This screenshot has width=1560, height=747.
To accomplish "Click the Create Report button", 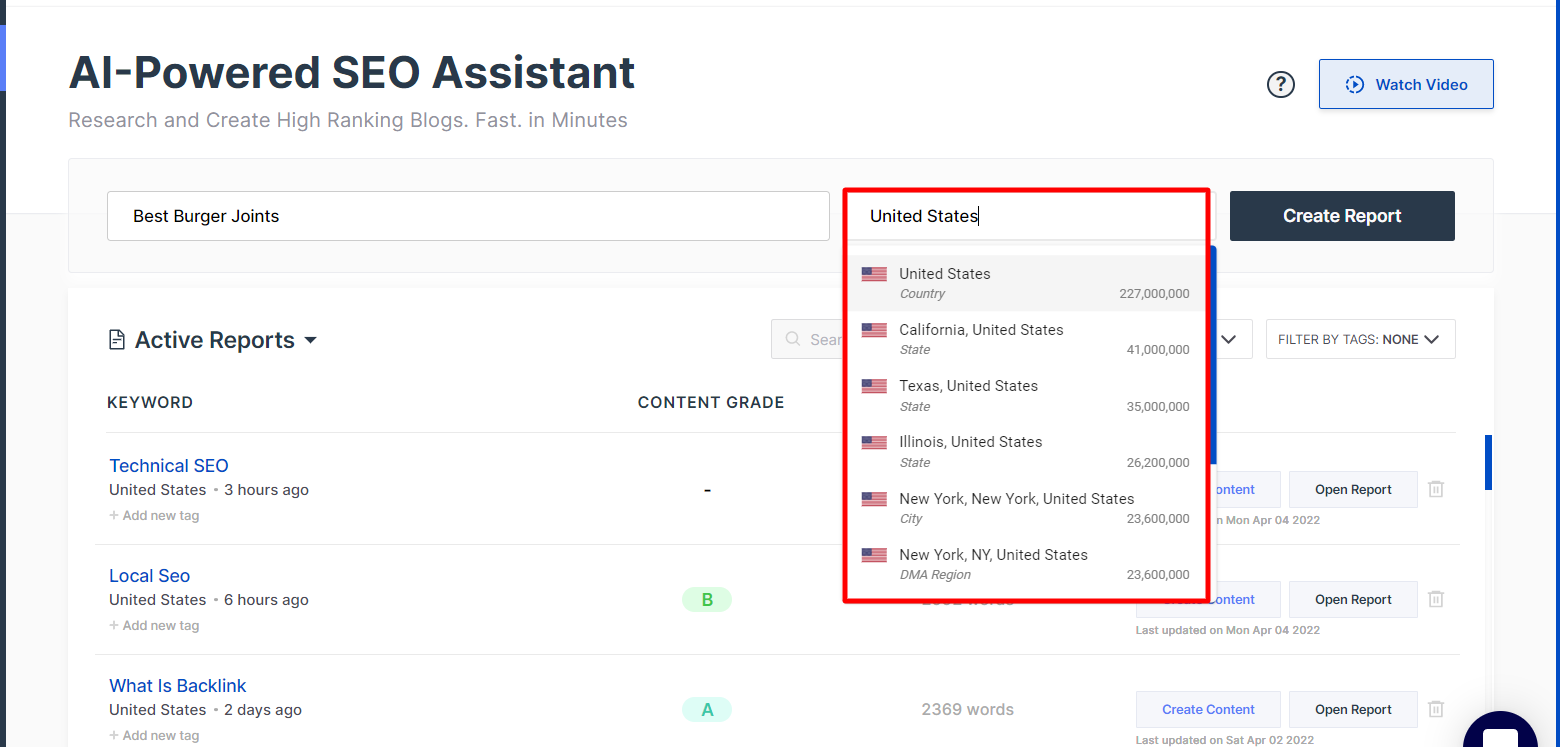I will tap(1342, 216).
